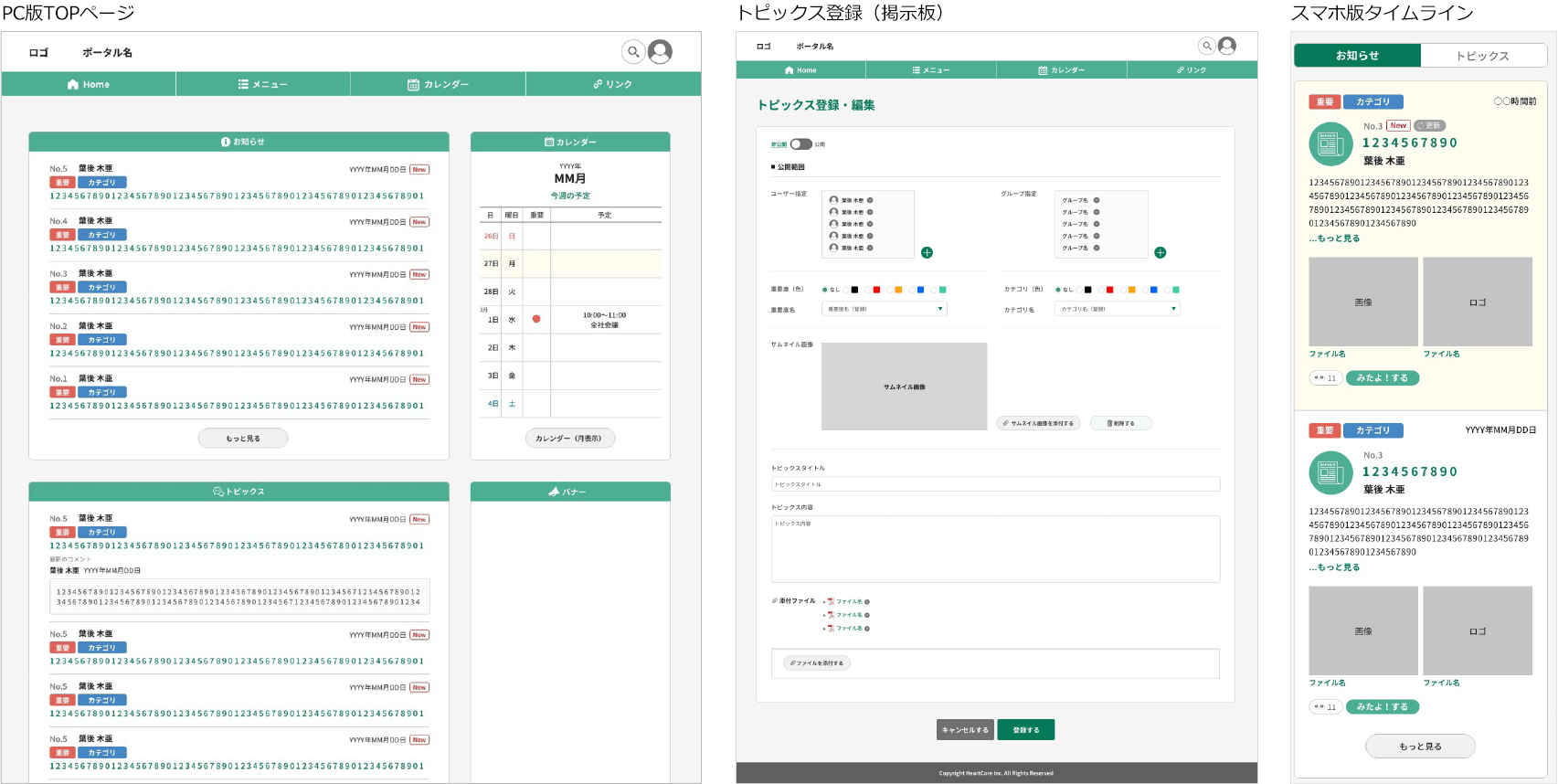Image resolution: width=1558 pixels, height=784 pixels.
Task: Open リンク in トピックス登録 page navigation bar
Action: click(1192, 70)
